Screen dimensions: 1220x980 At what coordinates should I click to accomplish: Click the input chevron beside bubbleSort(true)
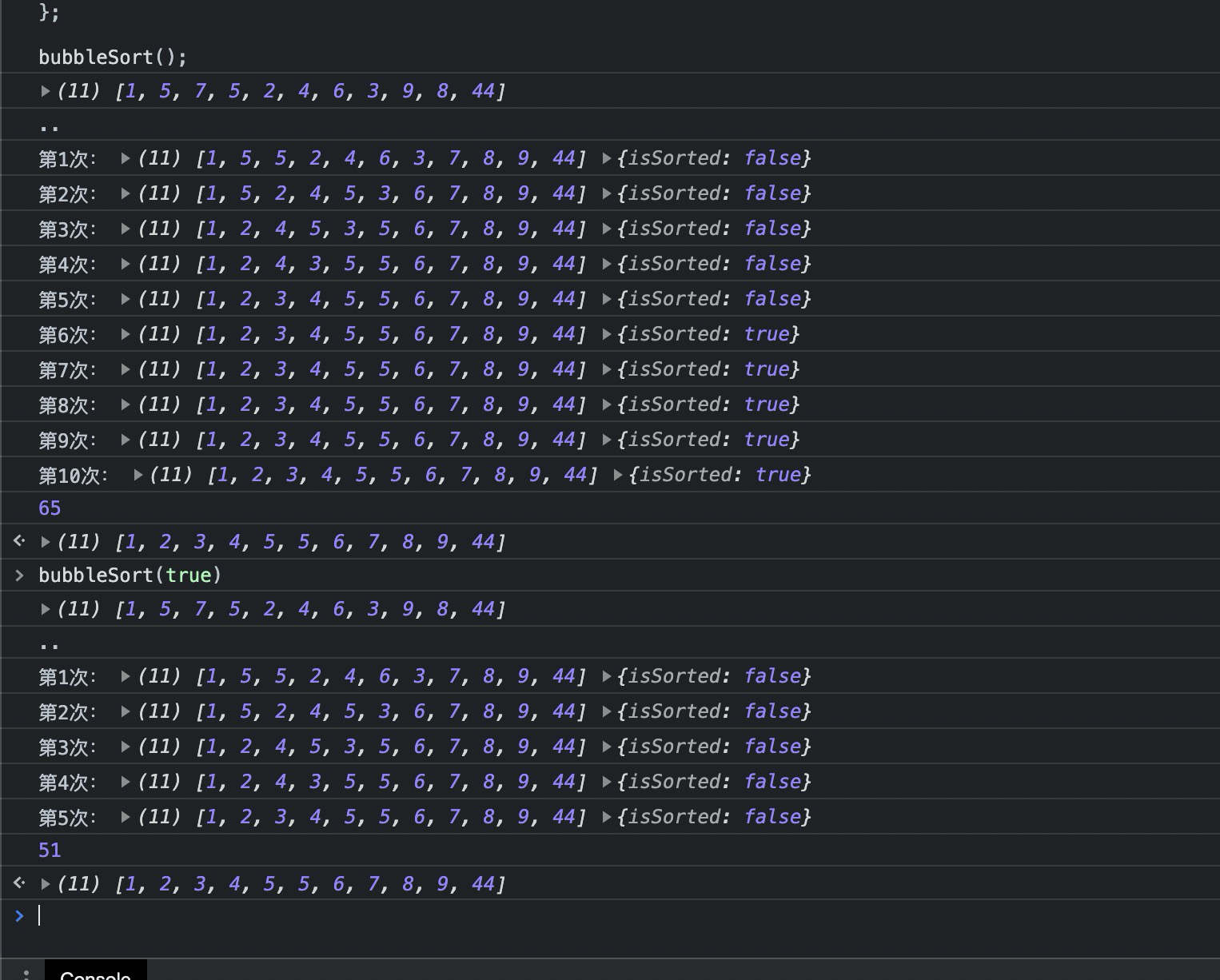[19, 576]
